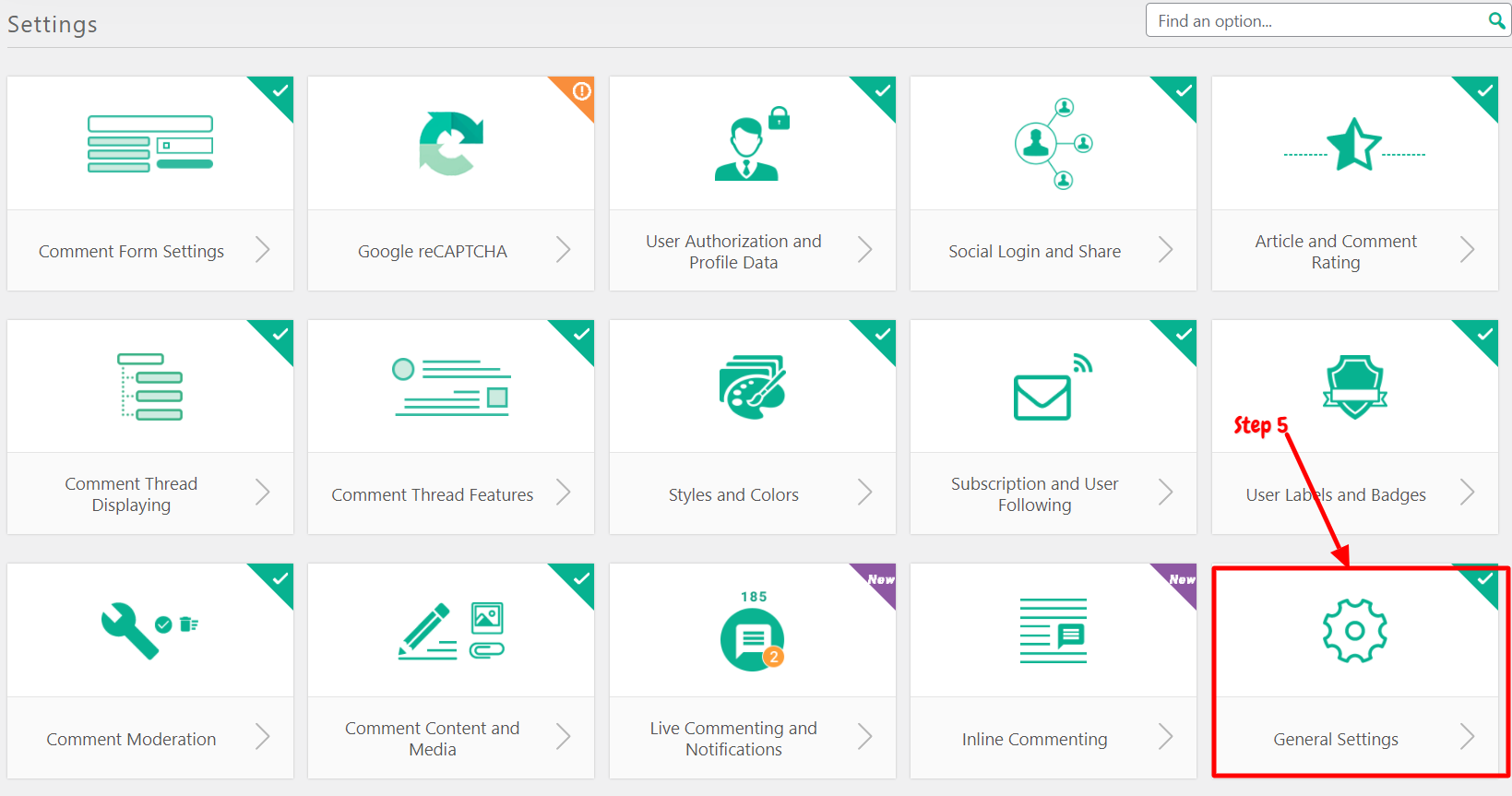Click the User Authorization person-lock icon
Screen dimensions: 1512x796
tap(752, 143)
